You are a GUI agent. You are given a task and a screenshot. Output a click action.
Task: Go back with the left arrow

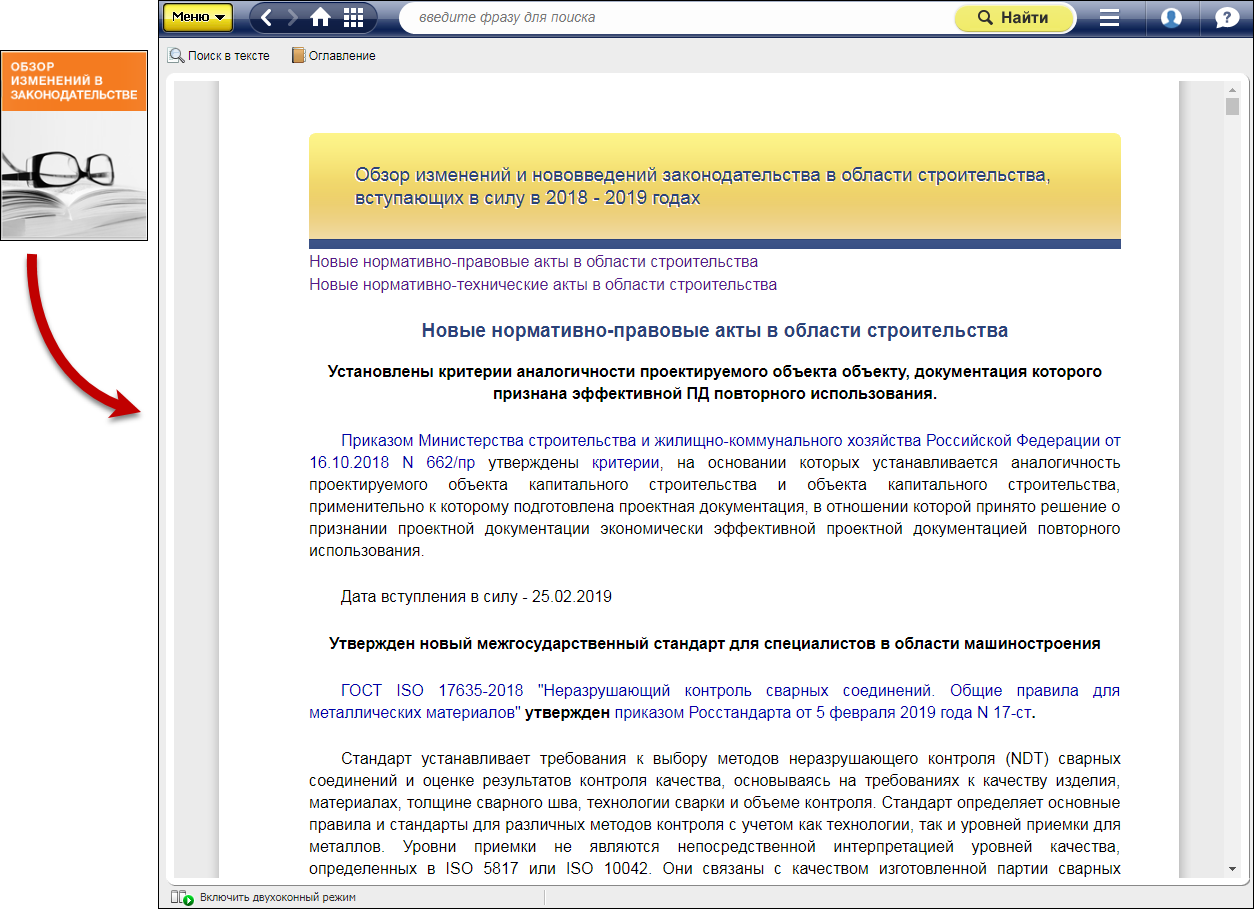pyautogui.click(x=267, y=17)
